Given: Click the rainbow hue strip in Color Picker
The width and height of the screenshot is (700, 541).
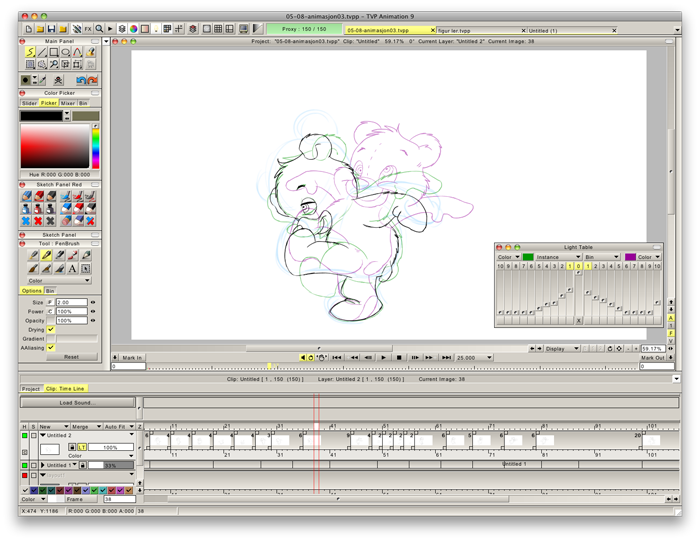Looking at the screenshot, I should 96,149.
